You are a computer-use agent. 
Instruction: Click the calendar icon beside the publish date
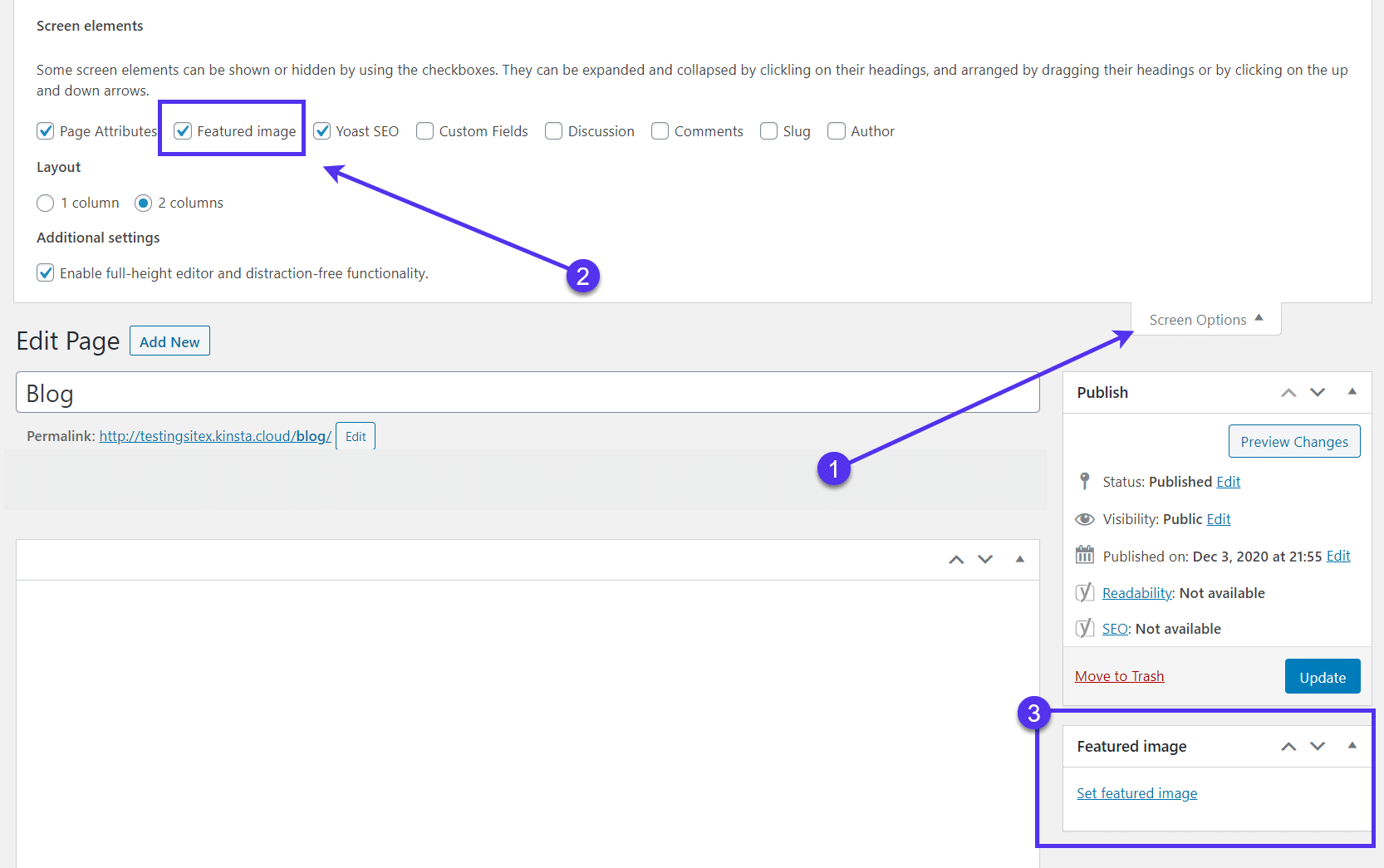pos(1084,555)
